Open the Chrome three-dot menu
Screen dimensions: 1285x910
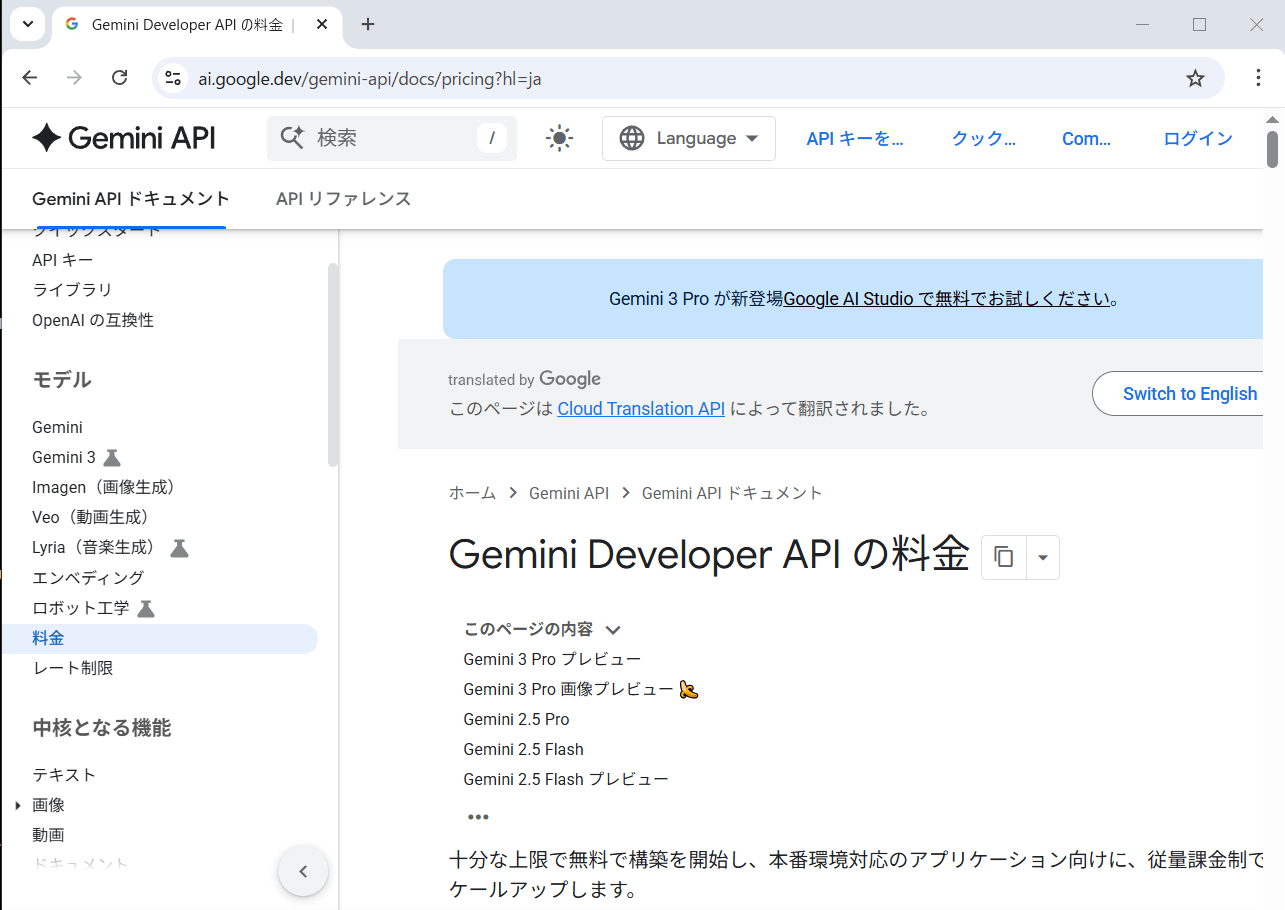tap(1258, 78)
